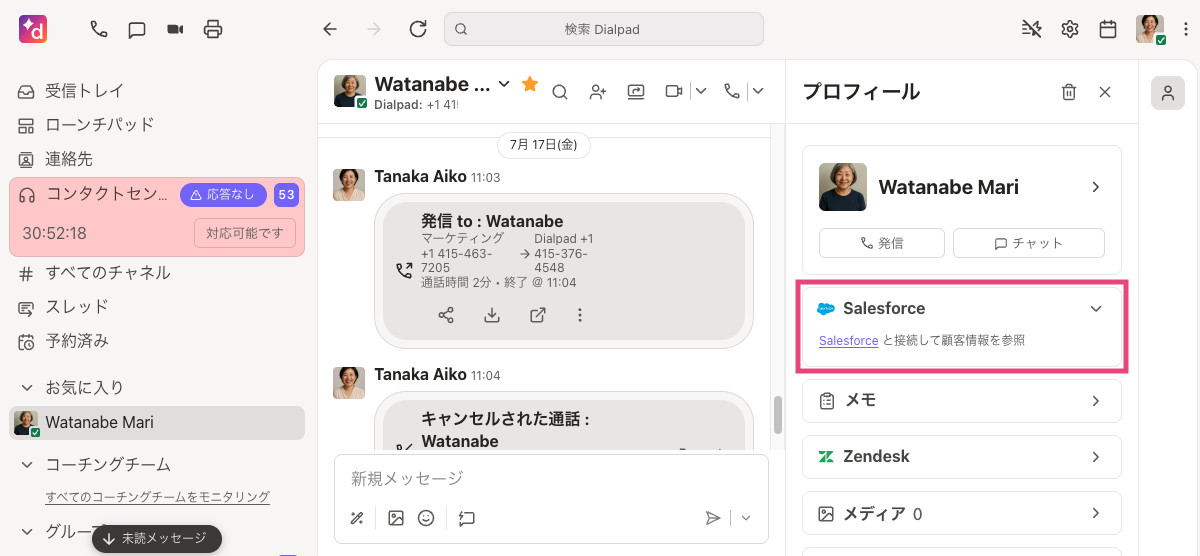
Task: Send the message with arrow icon
Action: (713, 518)
